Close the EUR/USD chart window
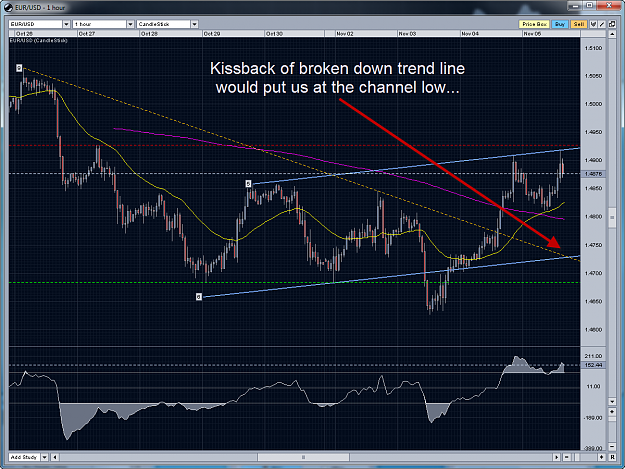625x469 pixels. tap(609, 6)
